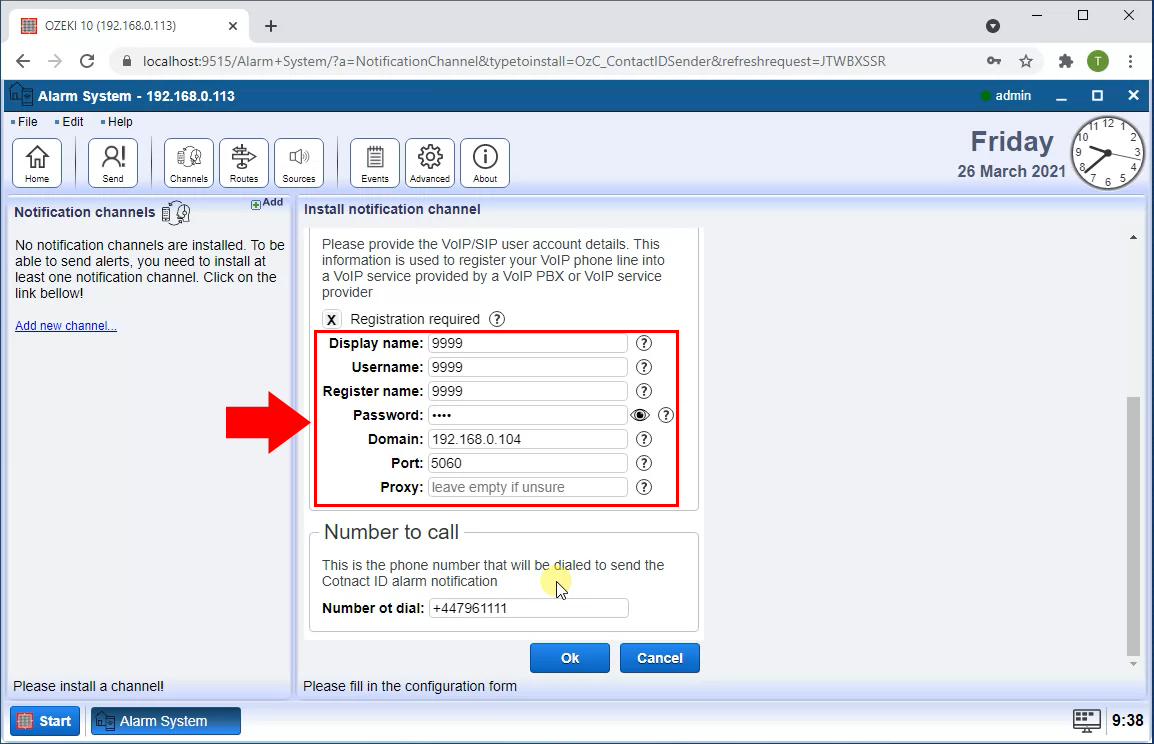Open the Home toolbar icon
1154x744 pixels.
pos(37,163)
